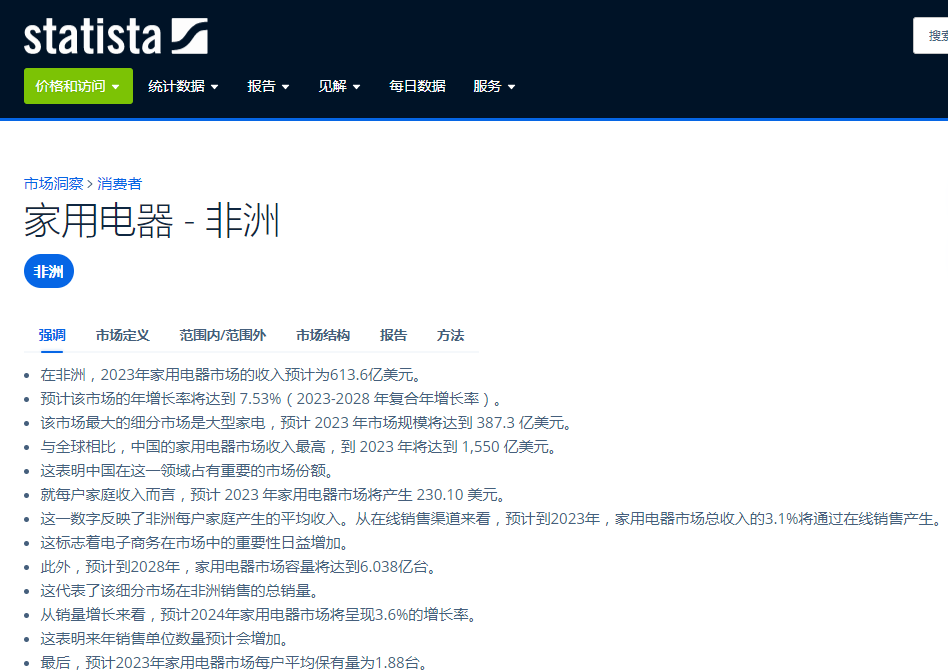Click the search input field
The image size is (948, 671).
click(930, 36)
